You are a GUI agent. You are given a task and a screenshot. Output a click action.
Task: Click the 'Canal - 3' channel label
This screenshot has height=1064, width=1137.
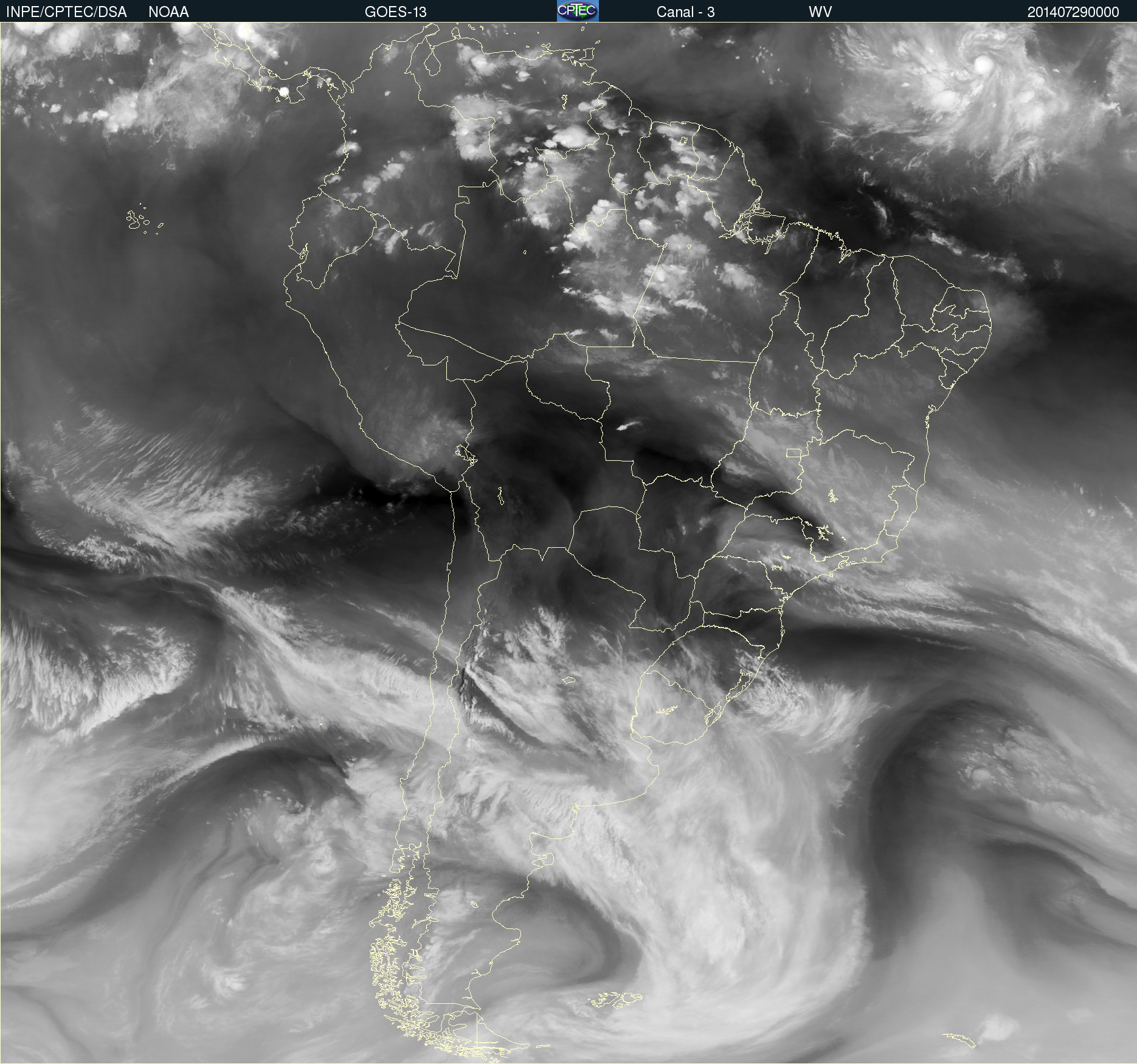(685, 12)
